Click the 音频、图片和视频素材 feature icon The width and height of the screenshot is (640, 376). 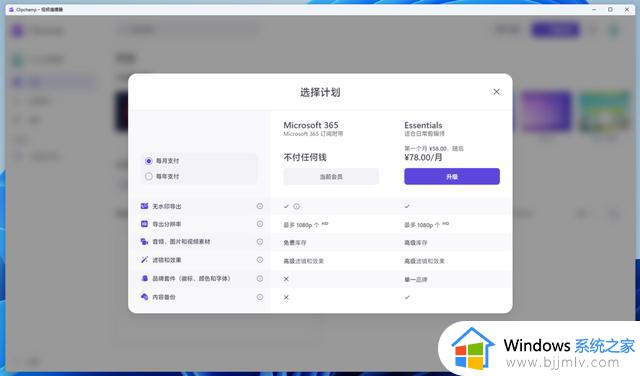pos(144,242)
